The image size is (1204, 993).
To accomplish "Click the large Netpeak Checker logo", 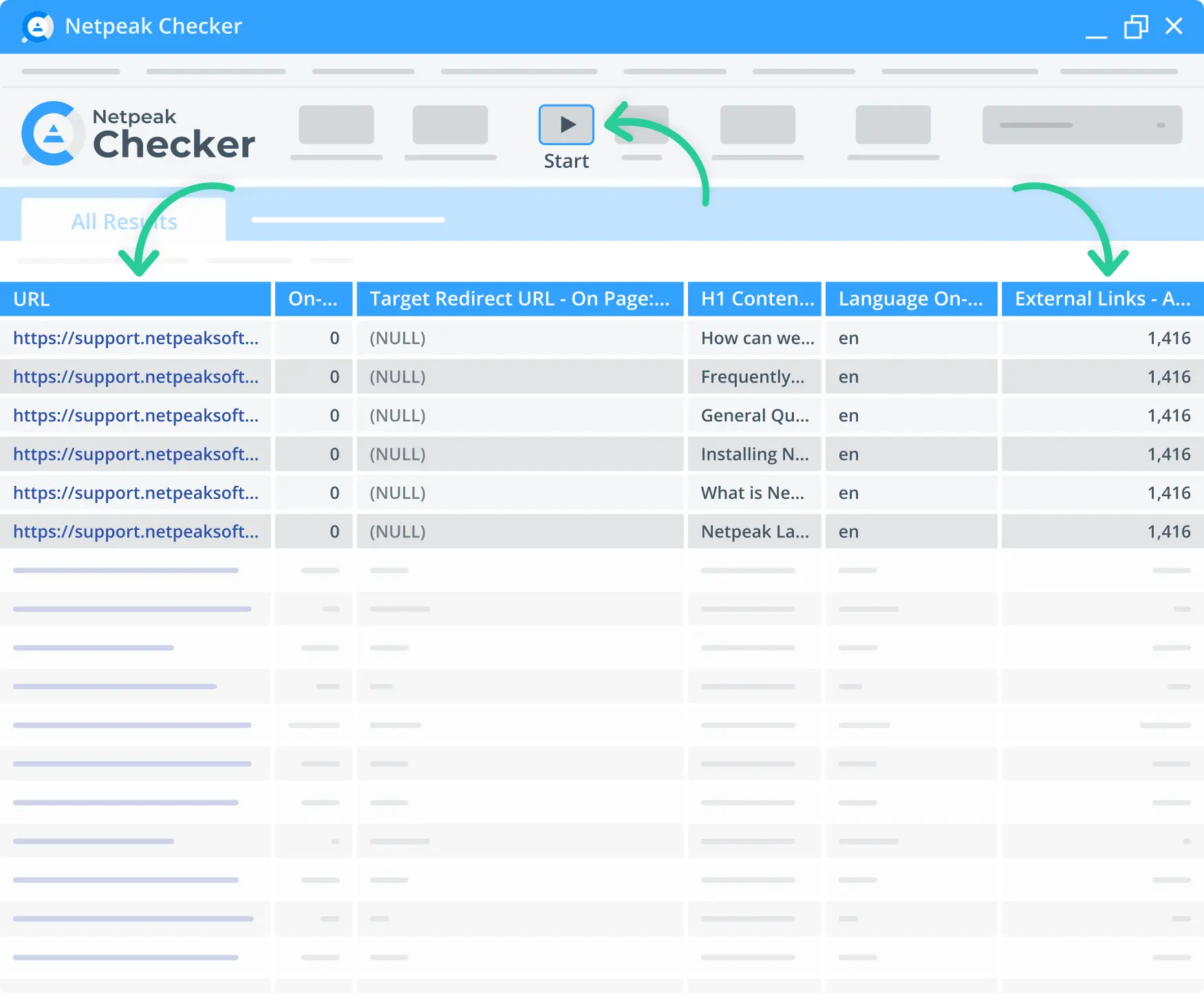I will [138, 134].
